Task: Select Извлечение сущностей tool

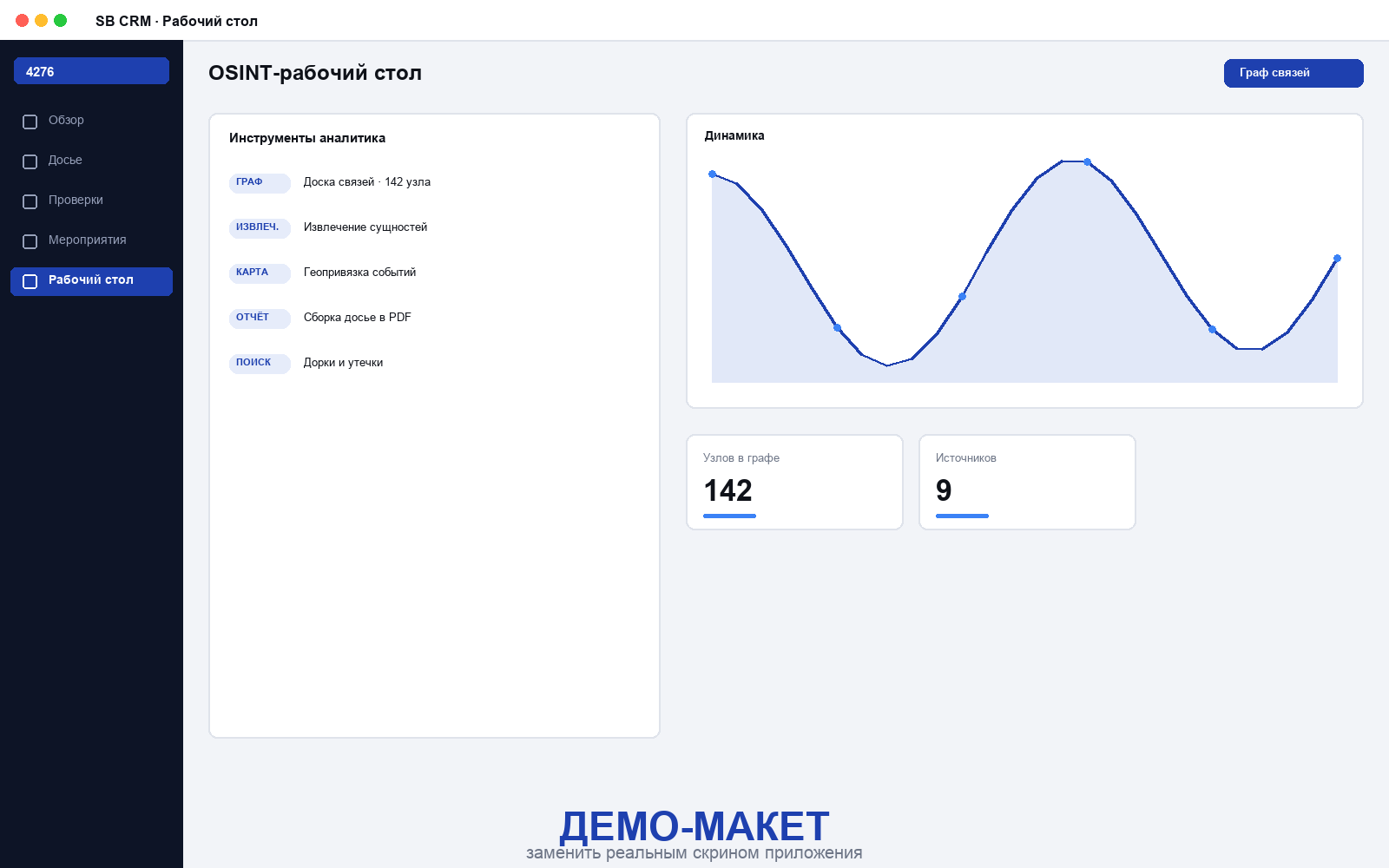Action: point(365,227)
